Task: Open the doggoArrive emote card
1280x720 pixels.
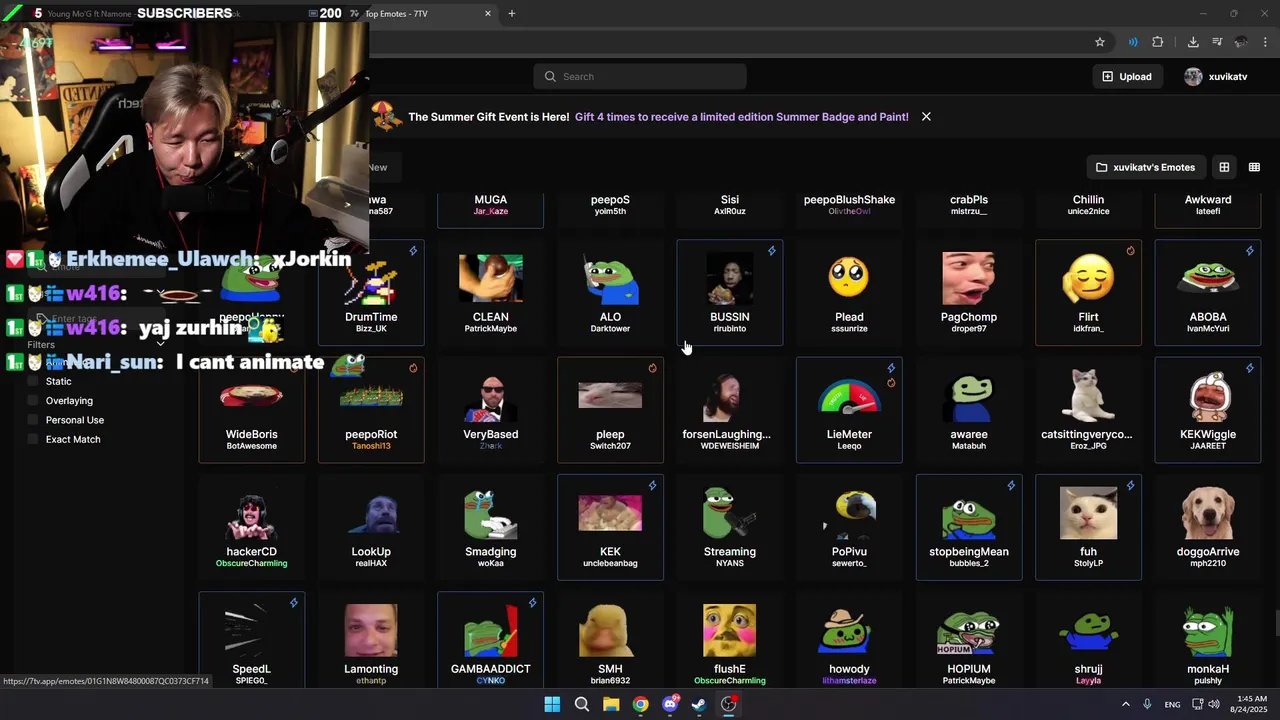Action: (x=1208, y=527)
